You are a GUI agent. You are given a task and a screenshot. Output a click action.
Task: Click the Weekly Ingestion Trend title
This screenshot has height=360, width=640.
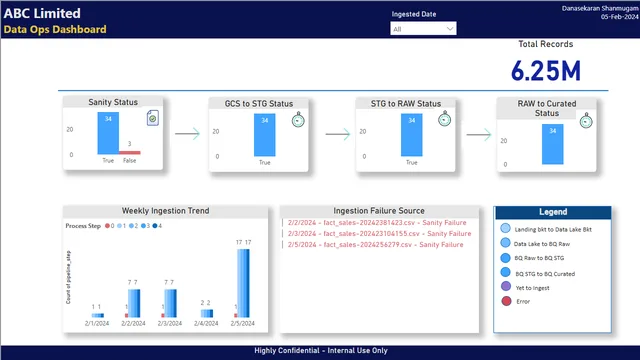click(x=165, y=211)
